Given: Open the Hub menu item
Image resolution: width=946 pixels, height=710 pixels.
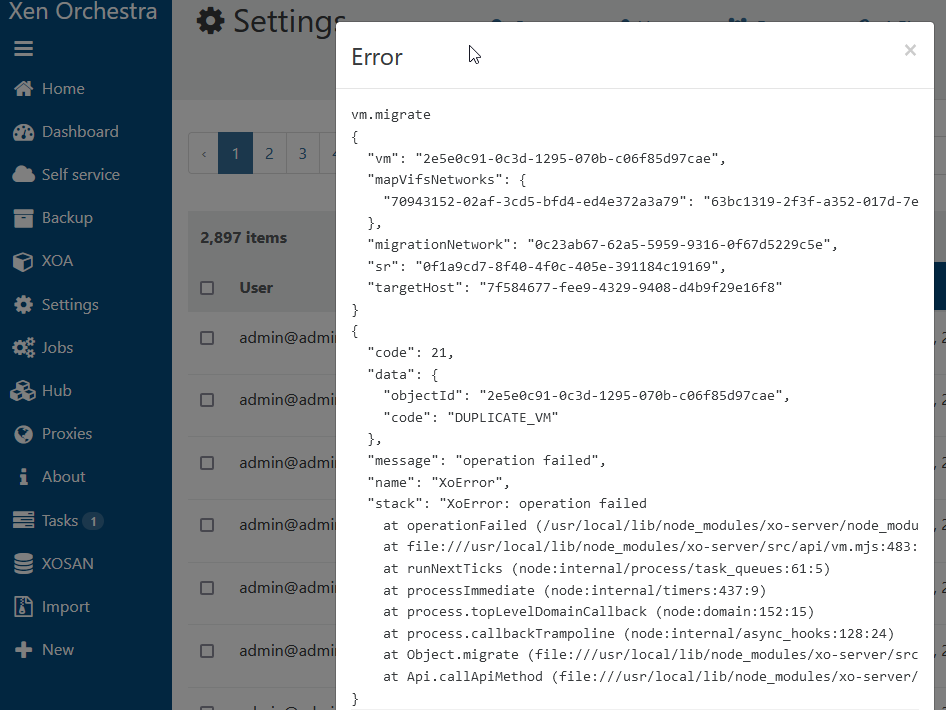Looking at the screenshot, I should [57, 391].
